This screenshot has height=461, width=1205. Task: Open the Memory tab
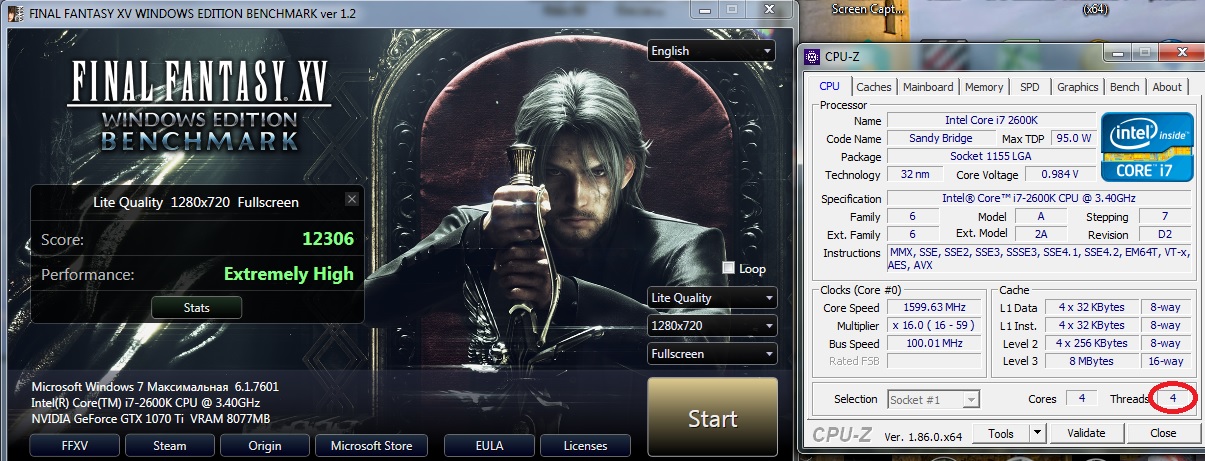(x=984, y=87)
